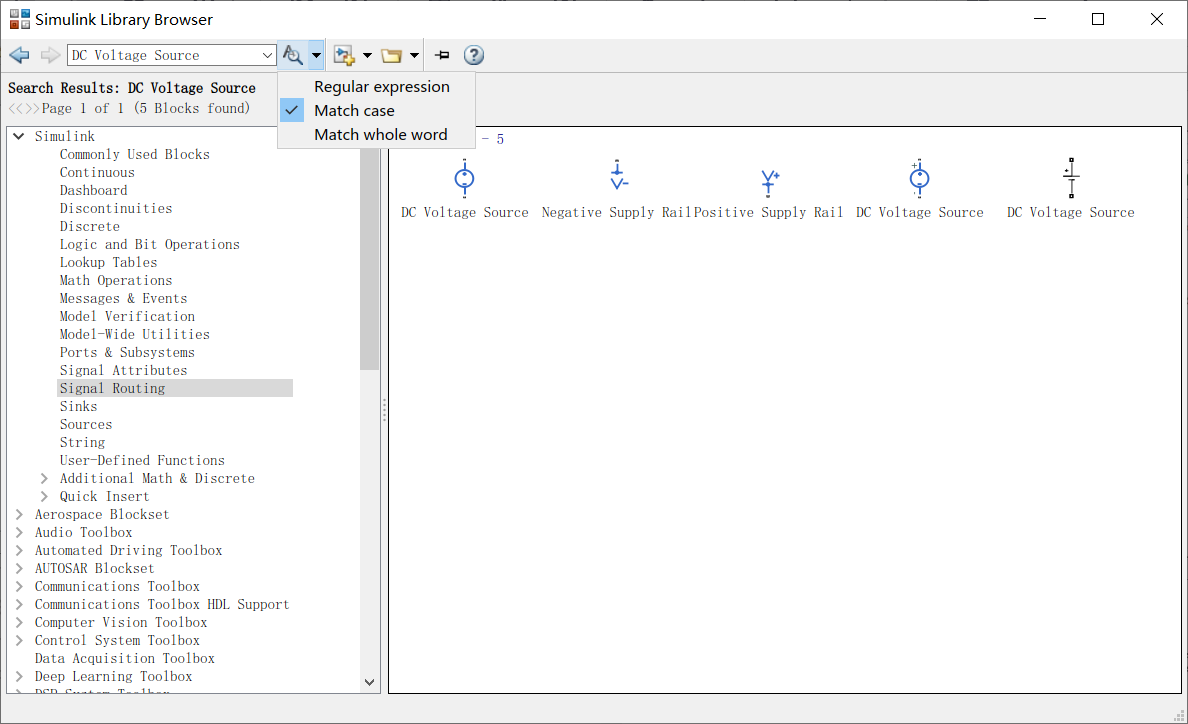Screen dimensions: 1188x724
Task: Select the Sources library
Action: coord(86,425)
